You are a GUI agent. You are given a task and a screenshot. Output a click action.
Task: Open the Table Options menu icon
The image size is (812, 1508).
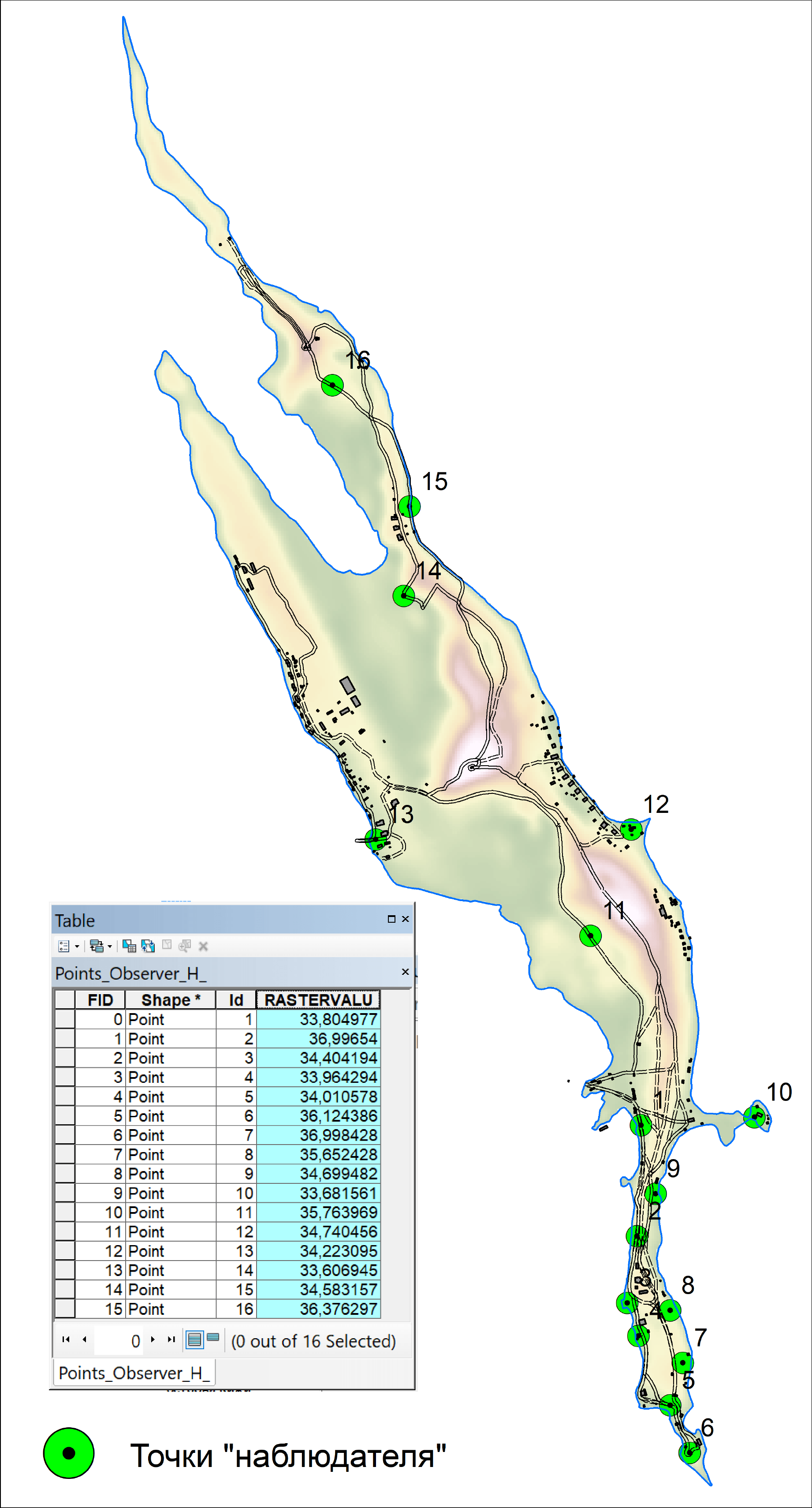(64, 946)
